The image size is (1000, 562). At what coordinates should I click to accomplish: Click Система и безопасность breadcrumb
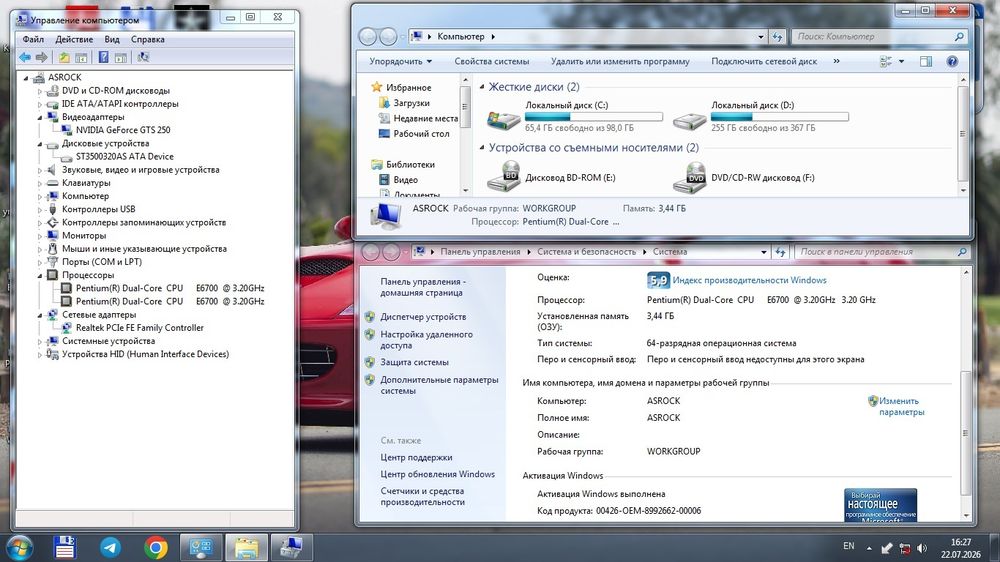pos(586,252)
